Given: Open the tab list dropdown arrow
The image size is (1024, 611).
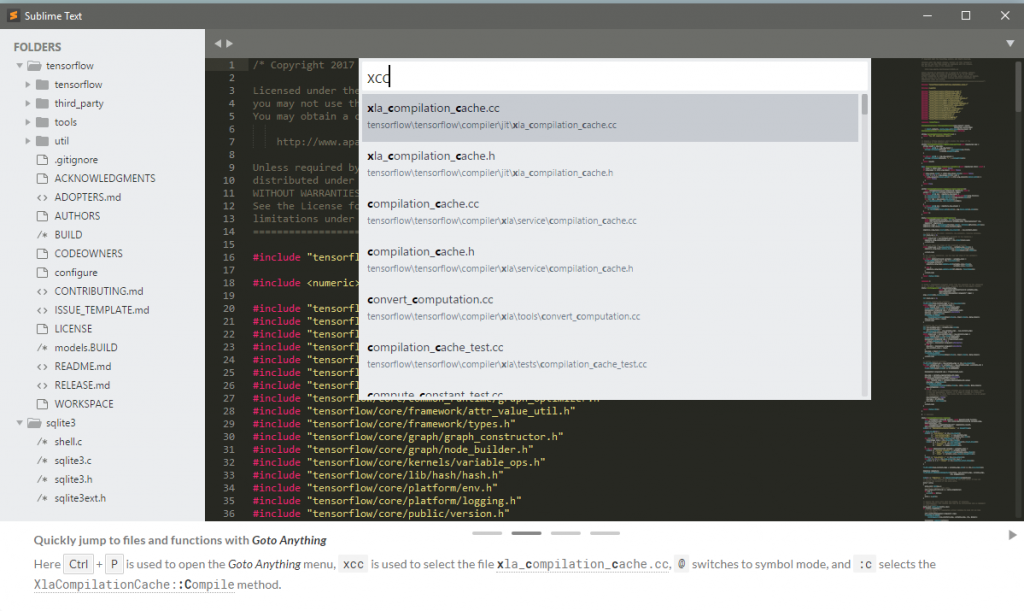Looking at the screenshot, I should point(1010,44).
